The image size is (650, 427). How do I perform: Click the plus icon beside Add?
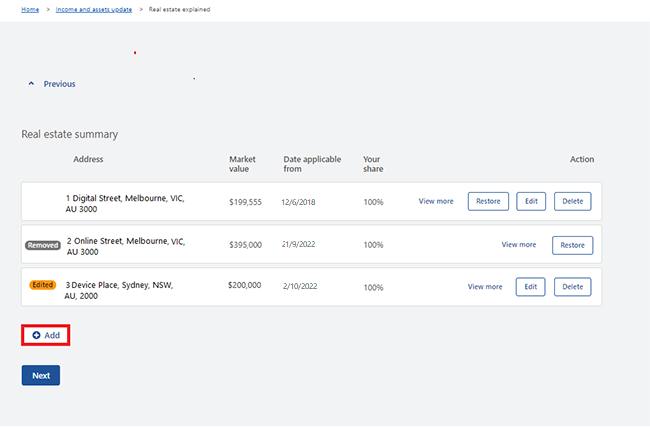point(36,335)
